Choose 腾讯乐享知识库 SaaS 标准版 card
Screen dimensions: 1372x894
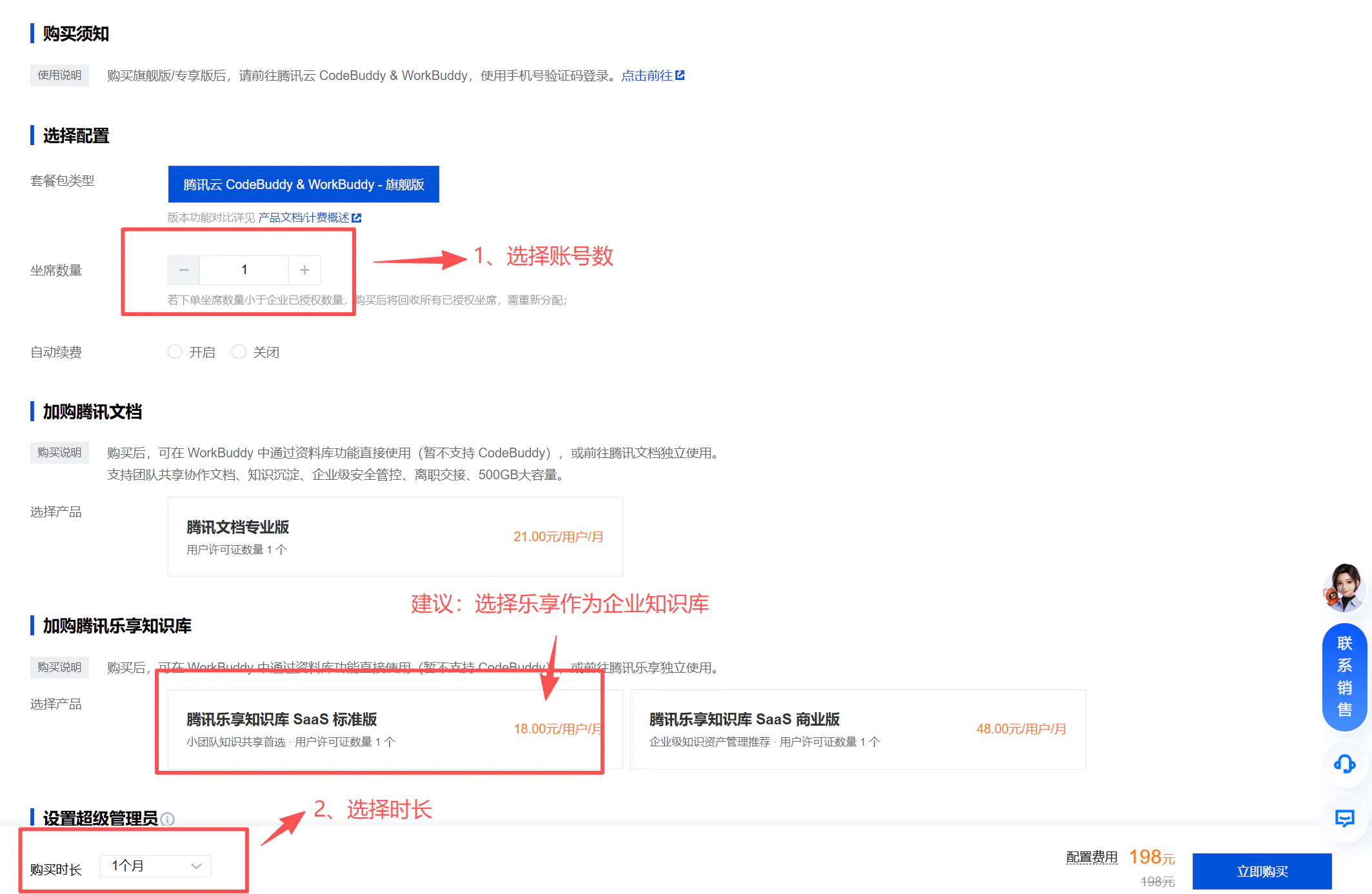click(395, 730)
